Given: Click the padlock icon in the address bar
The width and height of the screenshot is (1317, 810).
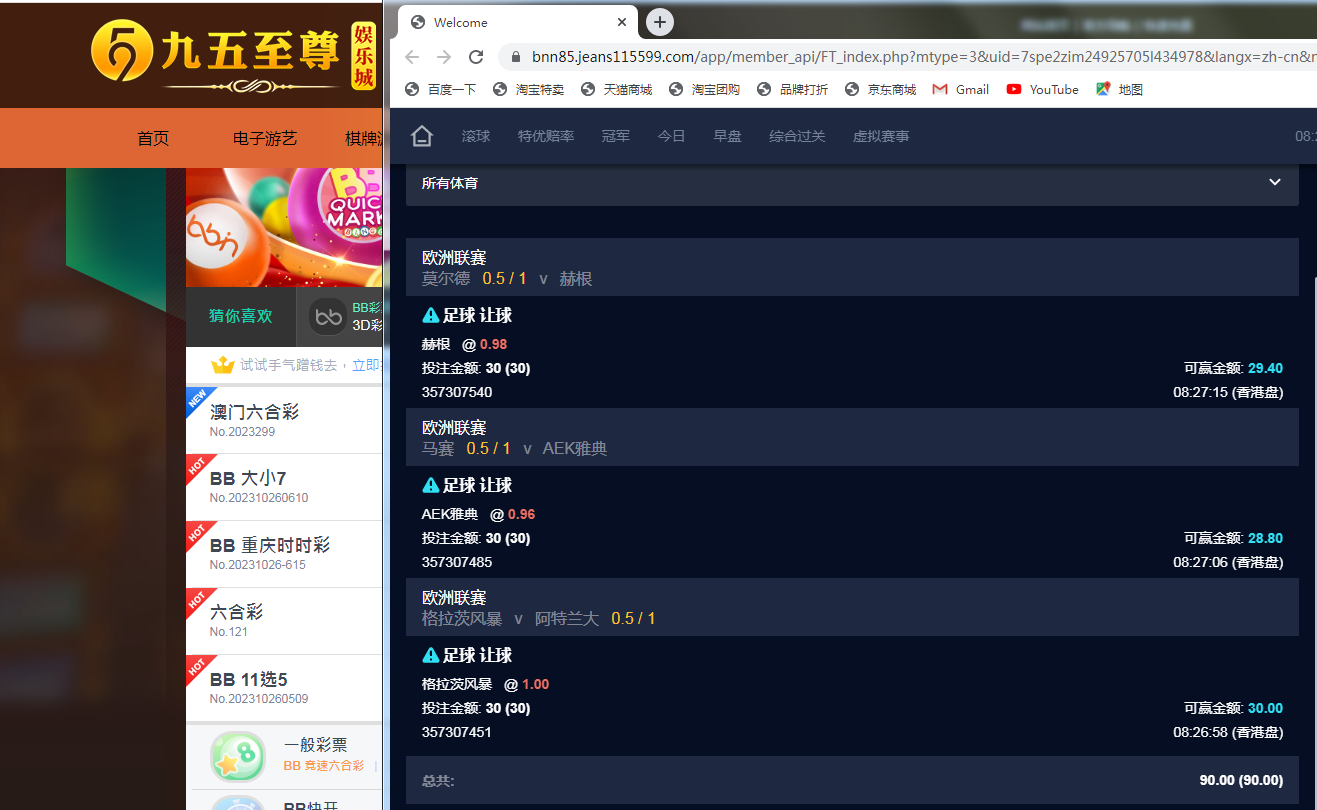Looking at the screenshot, I should click(516, 57).
